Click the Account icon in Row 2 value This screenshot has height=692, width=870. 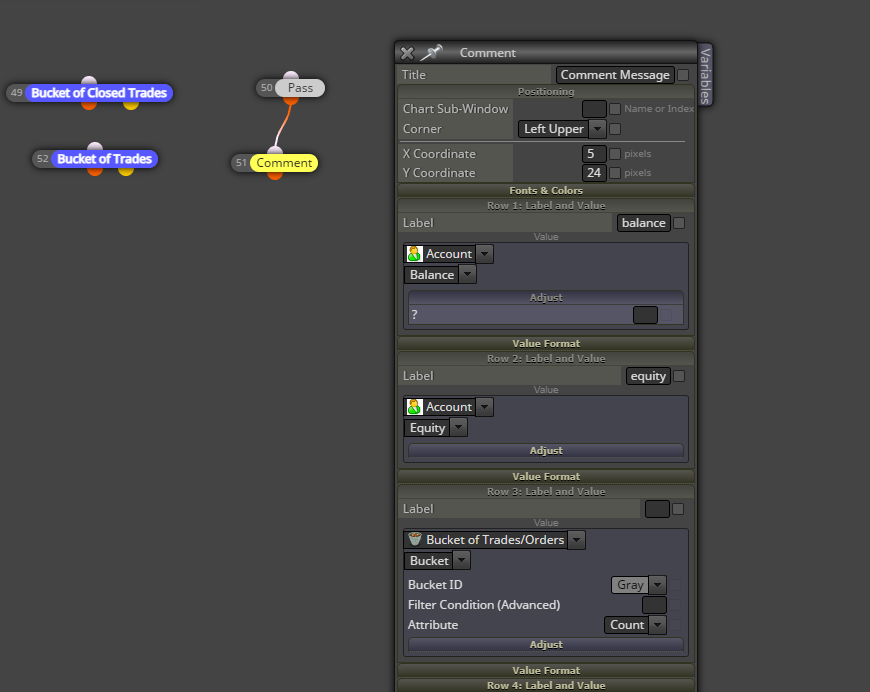pos(414,407)
